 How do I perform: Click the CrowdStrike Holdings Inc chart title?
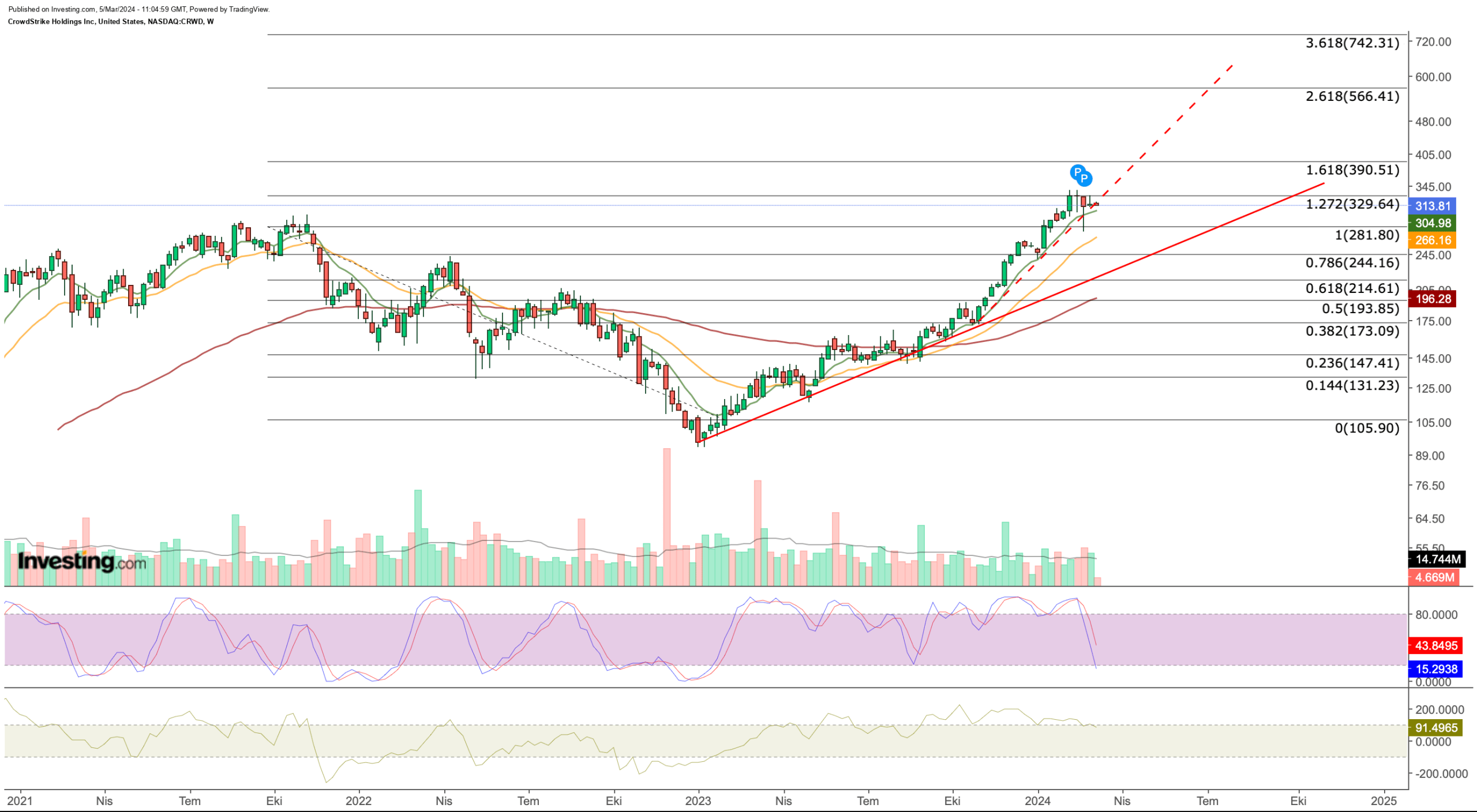[x=110, y=21]
